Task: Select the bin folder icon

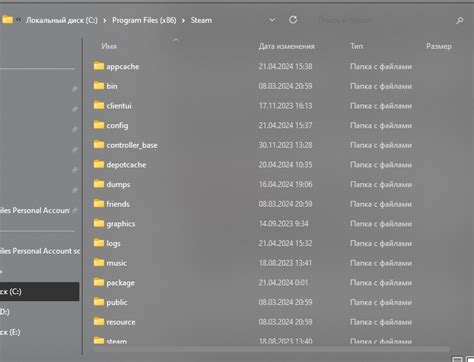Action: coord(99,85)
